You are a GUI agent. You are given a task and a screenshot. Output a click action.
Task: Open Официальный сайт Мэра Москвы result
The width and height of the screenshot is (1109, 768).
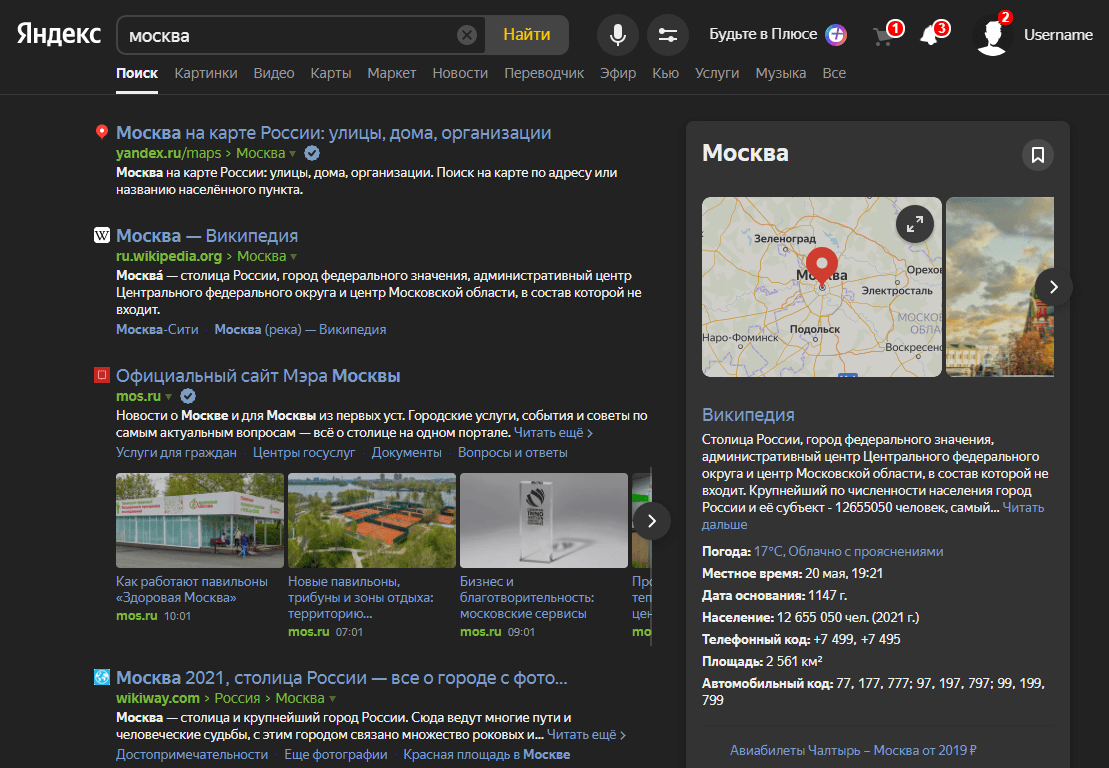[x=258, y=375]
